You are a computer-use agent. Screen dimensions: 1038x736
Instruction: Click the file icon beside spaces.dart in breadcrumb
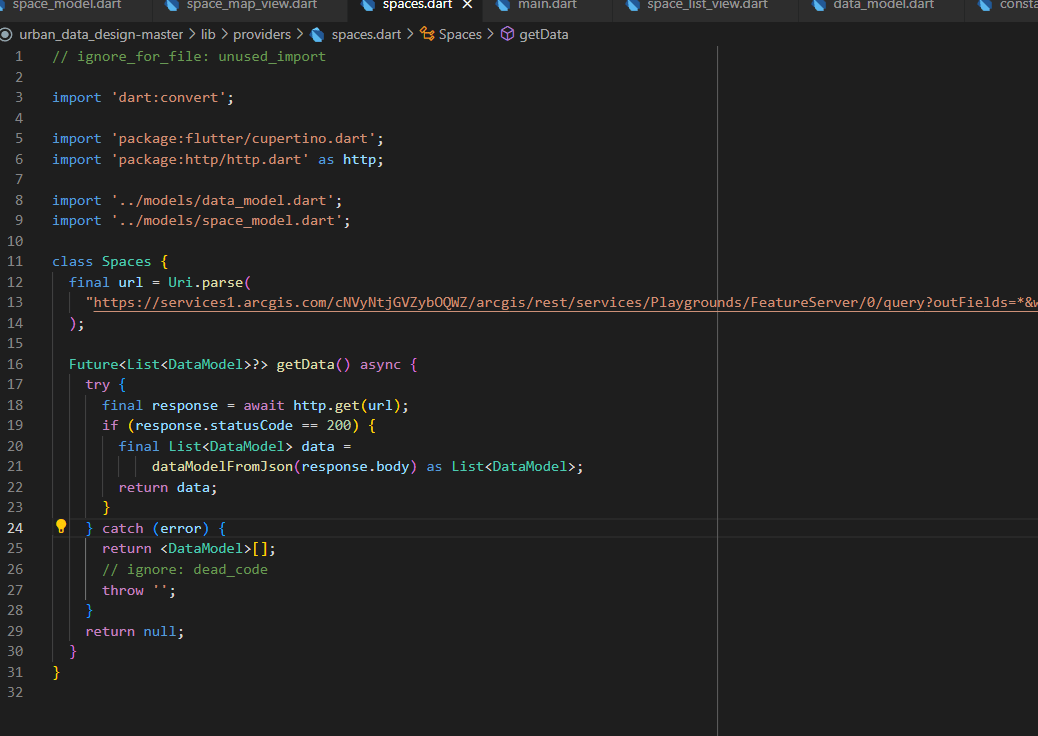click(x=316, y=33)
